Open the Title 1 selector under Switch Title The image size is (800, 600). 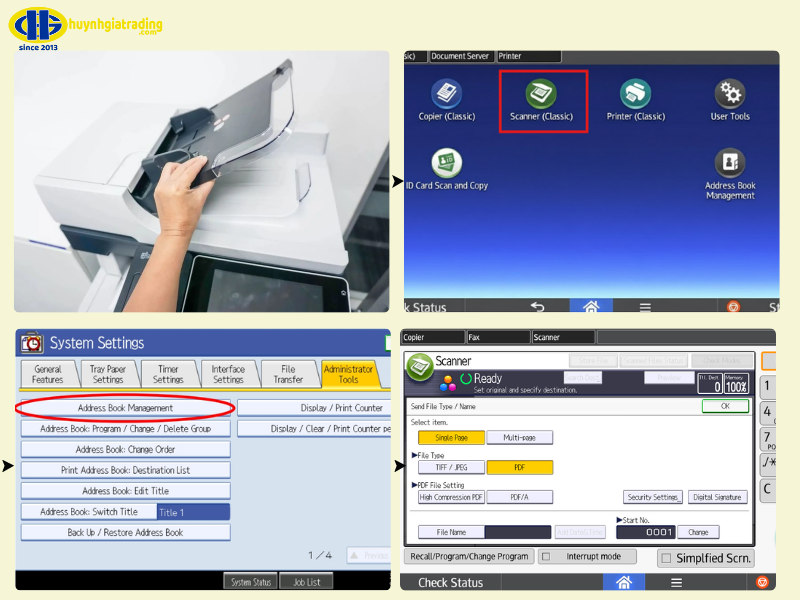195,511
